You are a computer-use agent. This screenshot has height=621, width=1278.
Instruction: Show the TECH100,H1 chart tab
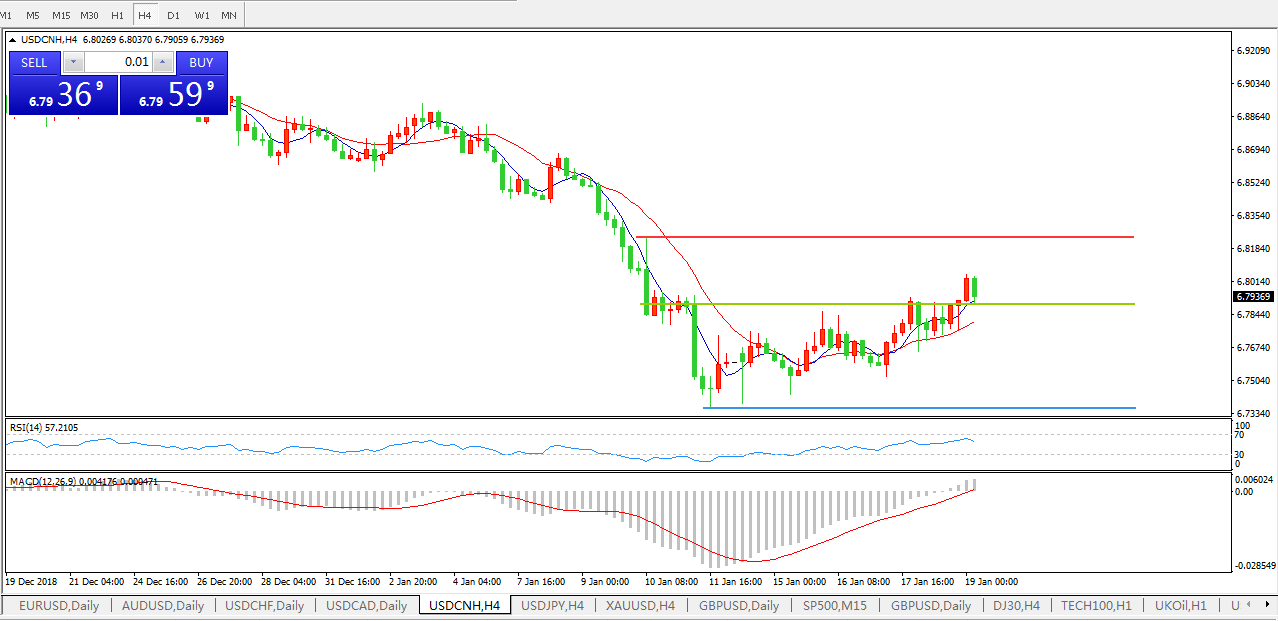[x=1096, y=605]
